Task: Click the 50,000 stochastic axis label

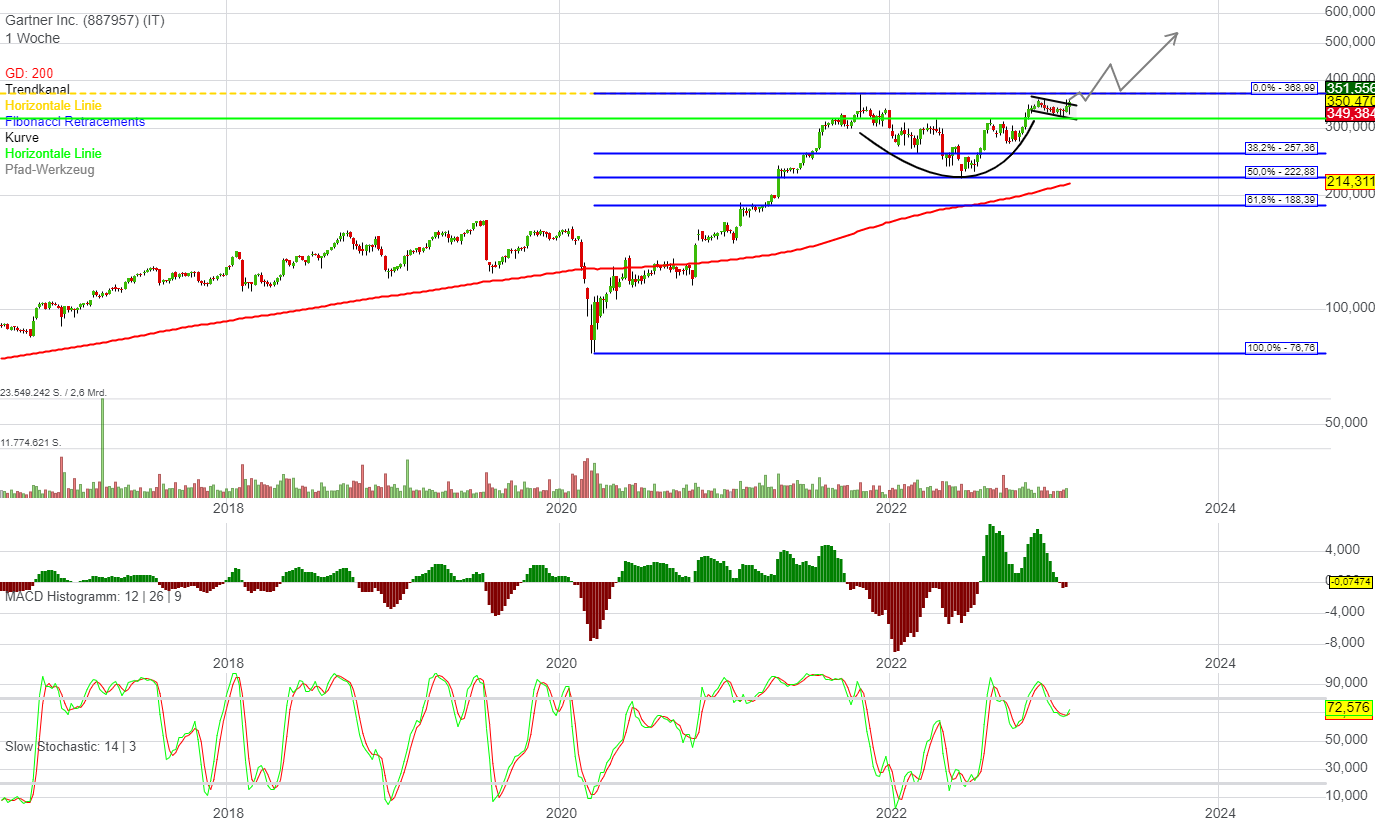Action: [x=1348, y=740]
